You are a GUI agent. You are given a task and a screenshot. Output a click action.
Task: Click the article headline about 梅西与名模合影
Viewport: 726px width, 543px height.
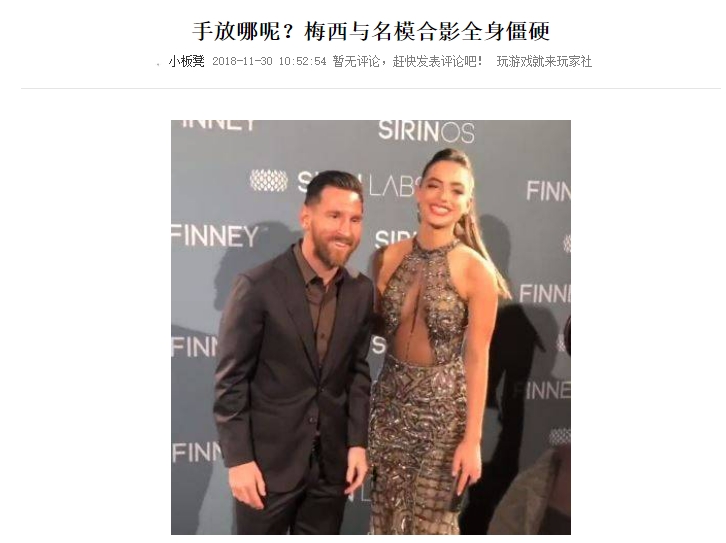370,31
